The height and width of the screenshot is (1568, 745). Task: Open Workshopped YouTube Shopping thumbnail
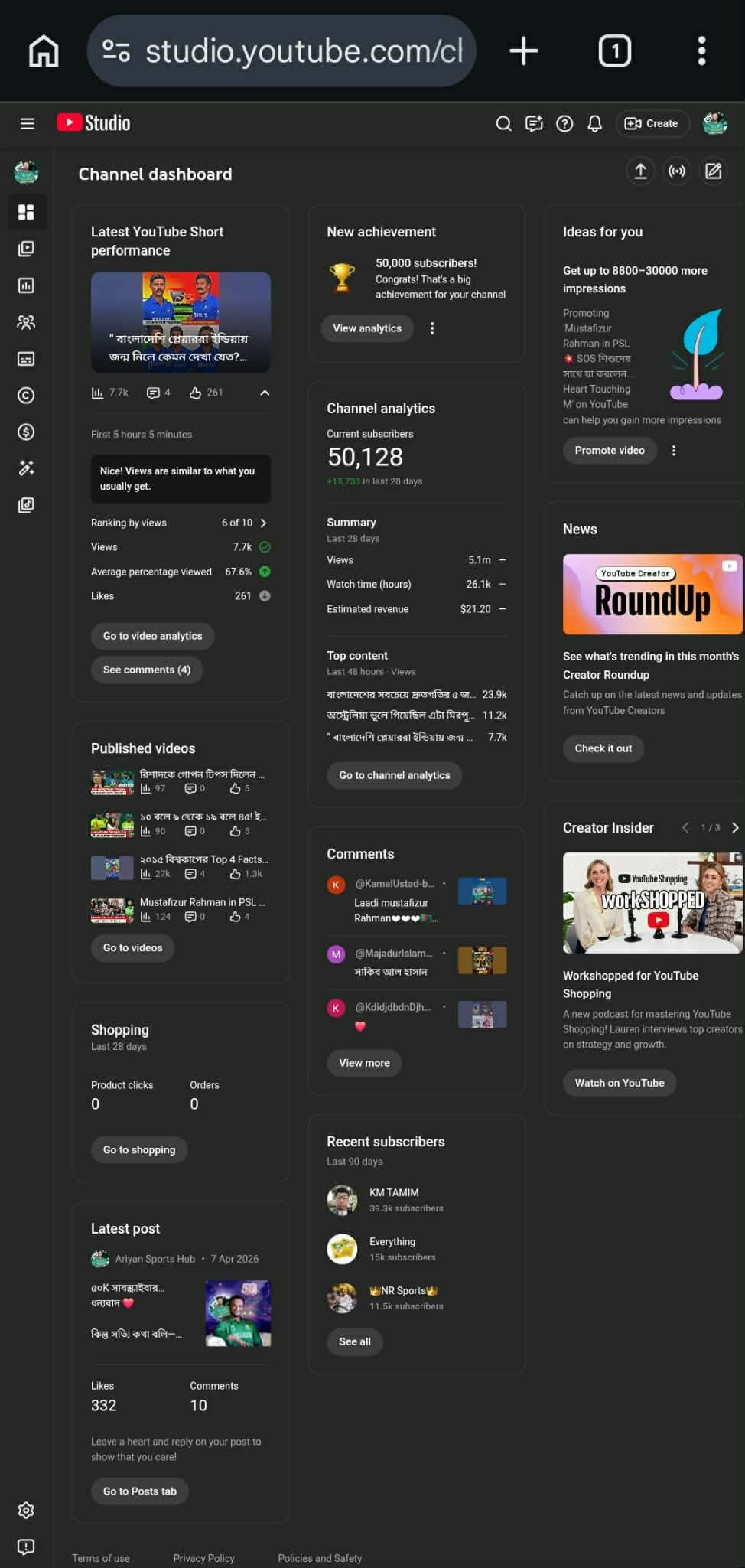click(x=652, y=903)
